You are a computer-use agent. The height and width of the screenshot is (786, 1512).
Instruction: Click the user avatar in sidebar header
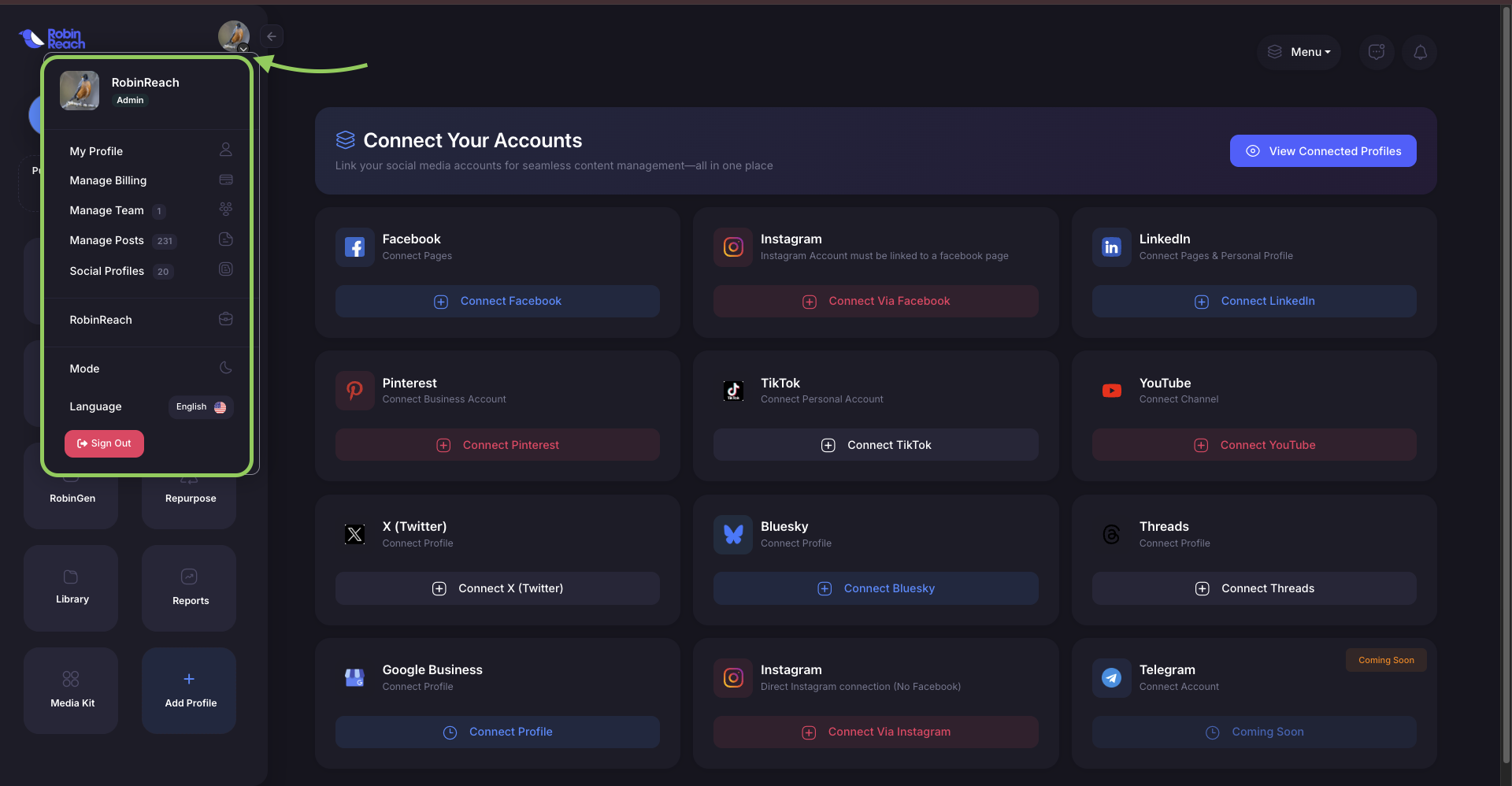point(234,36)
